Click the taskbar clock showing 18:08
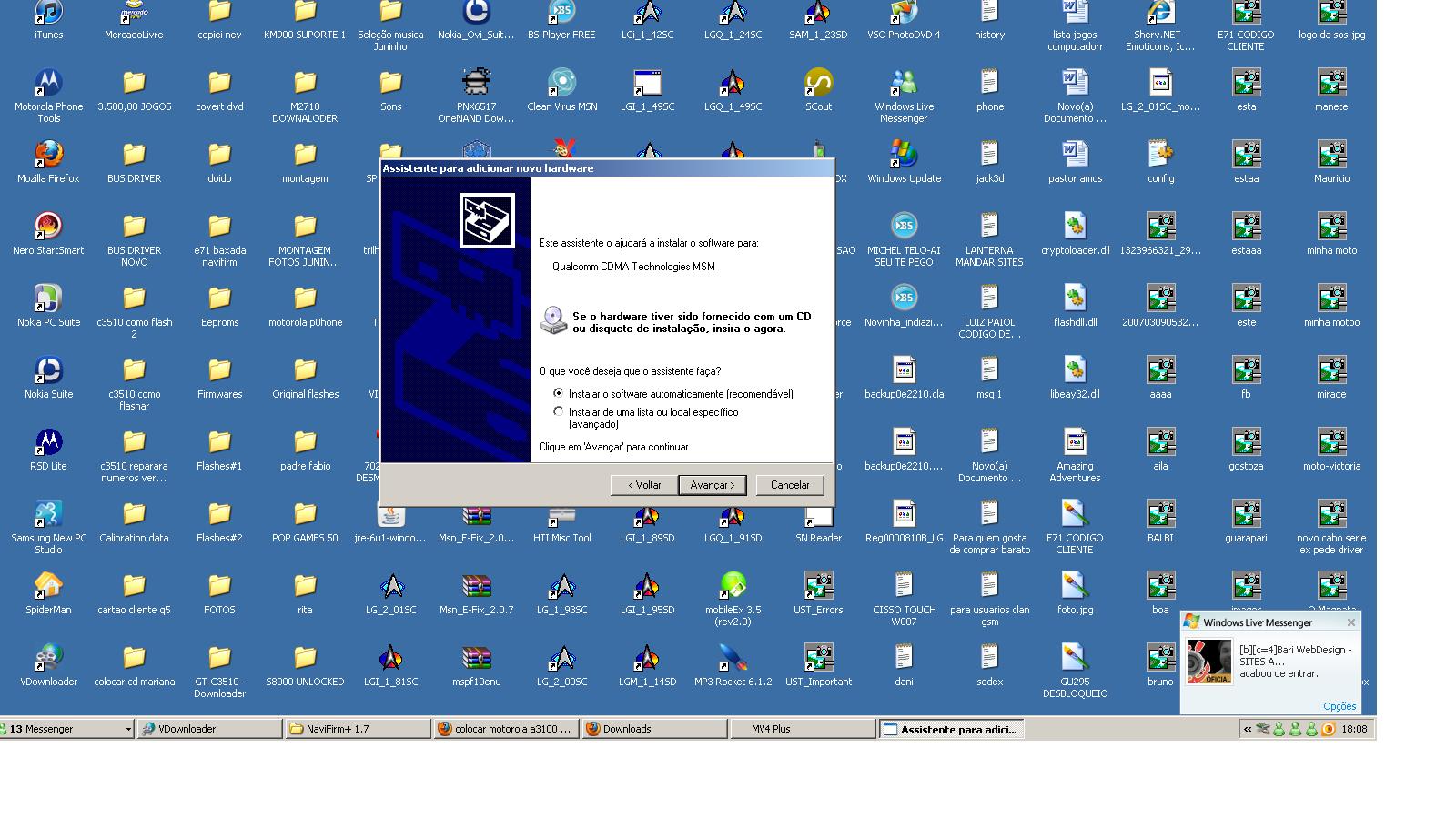 click(1354, 729)
